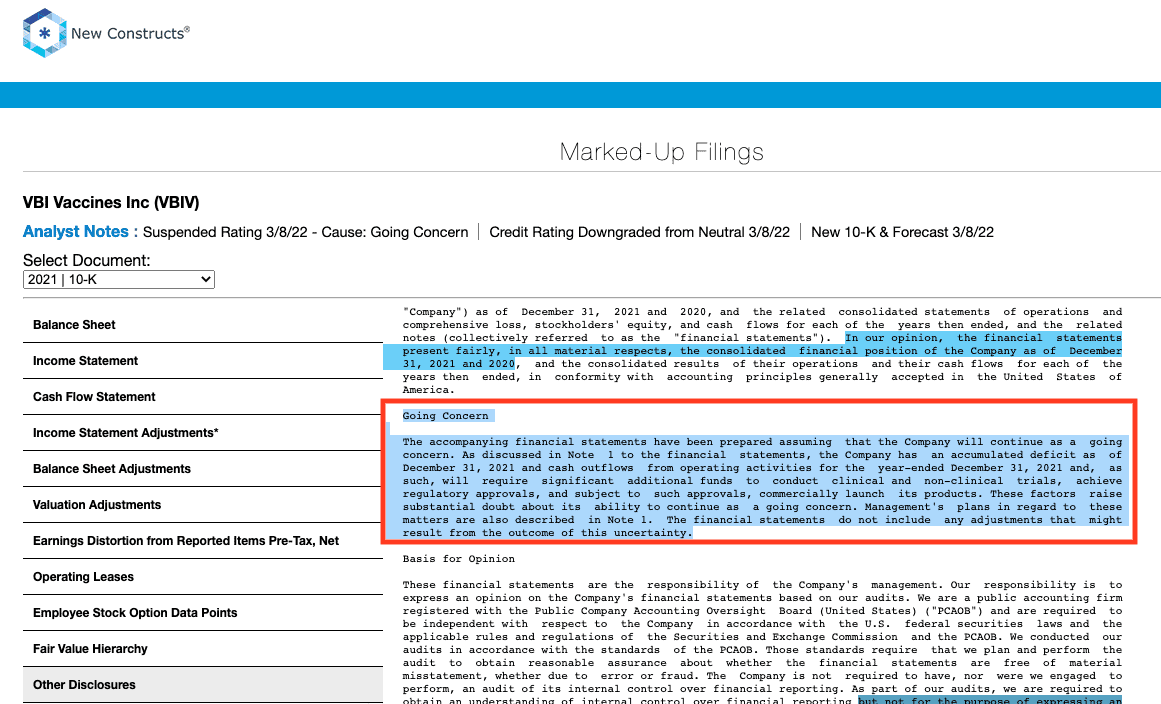Open Valuation Adjustments in sidebar

click(203, 505)
